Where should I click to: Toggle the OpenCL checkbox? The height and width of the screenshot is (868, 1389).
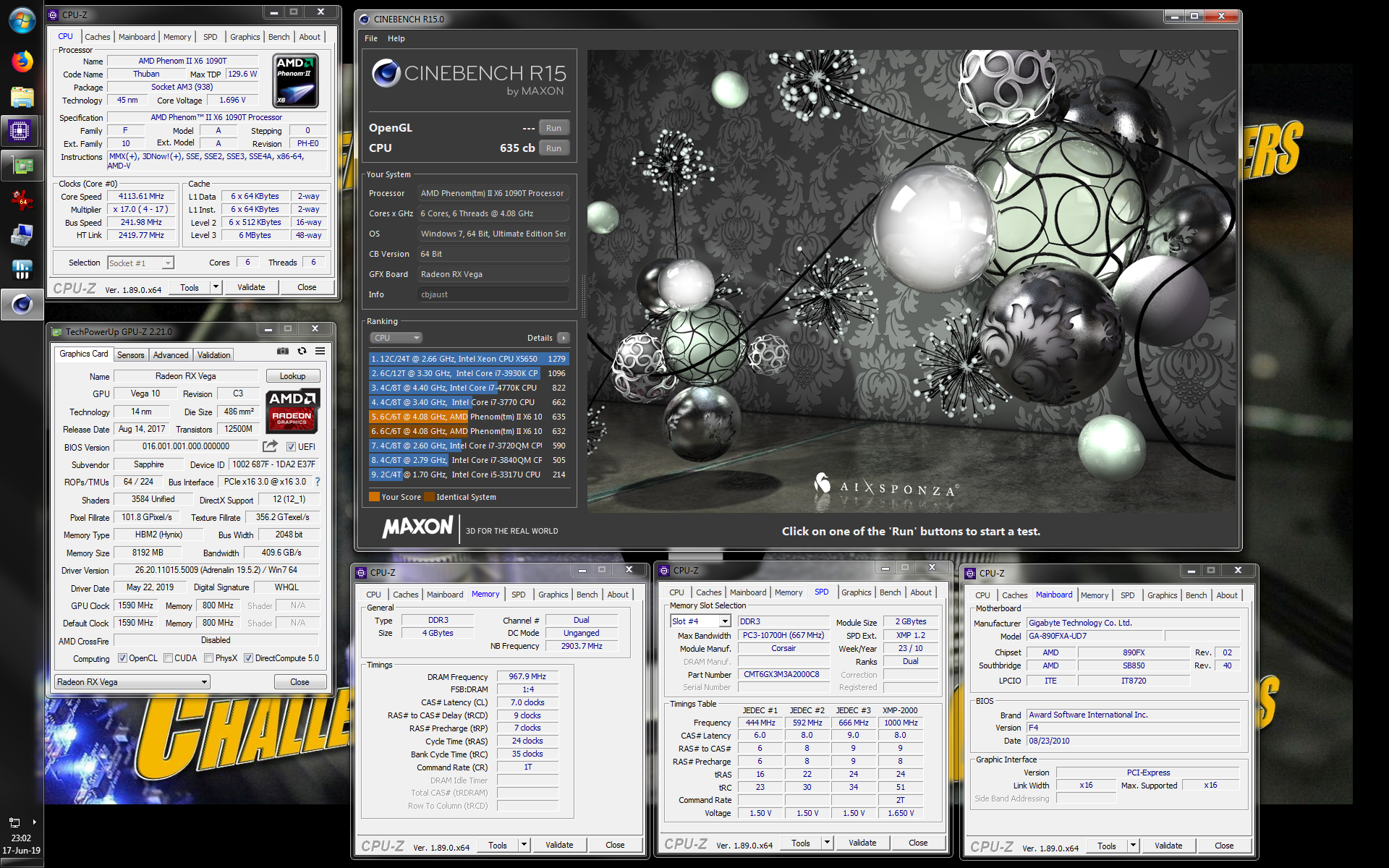(x=122, y=658)
